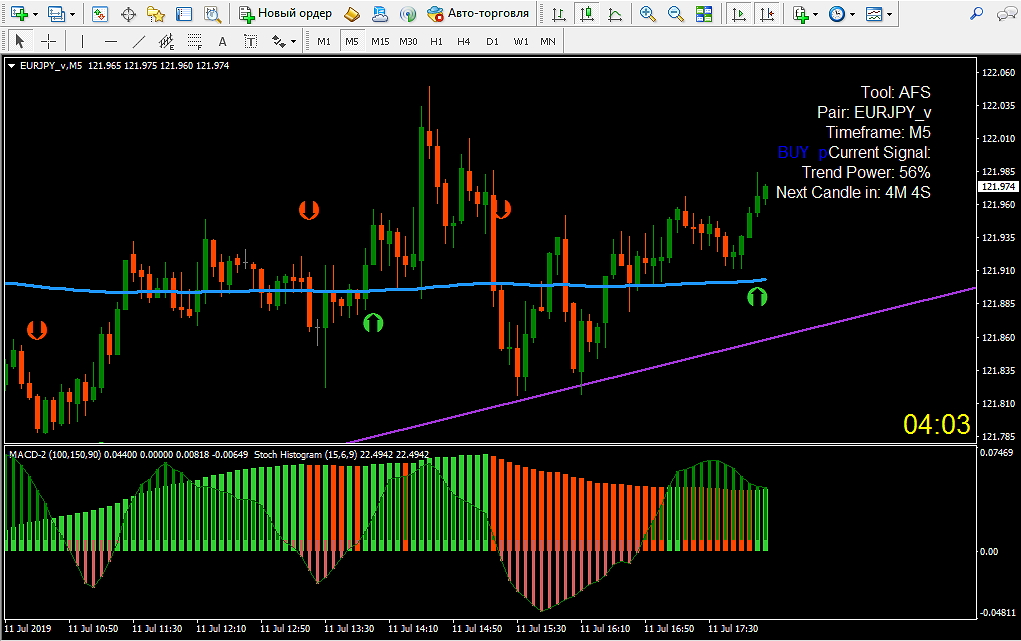Image resolution: width=1021 pixels, height=641 pixels.
Task: Select the trendline drawing tool
Action: (139, 42)
